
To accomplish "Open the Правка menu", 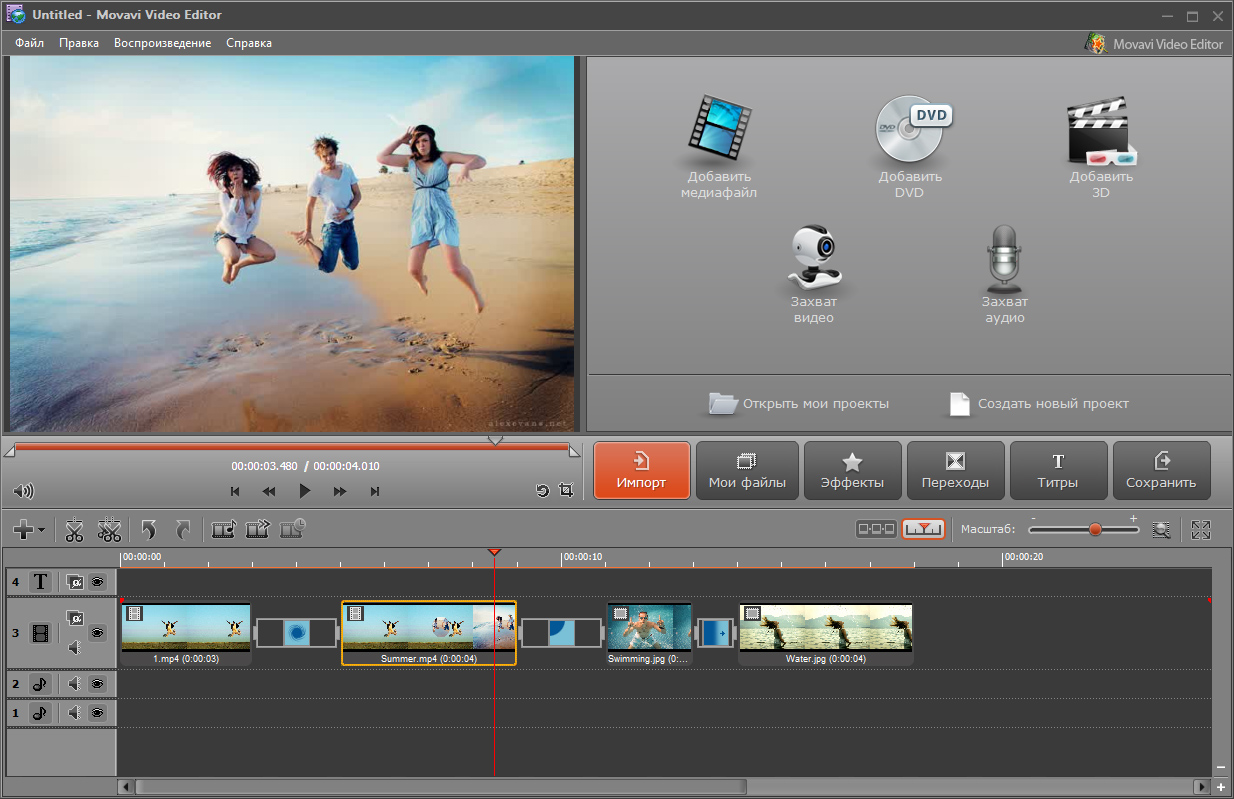I will [x=79, y=43].
